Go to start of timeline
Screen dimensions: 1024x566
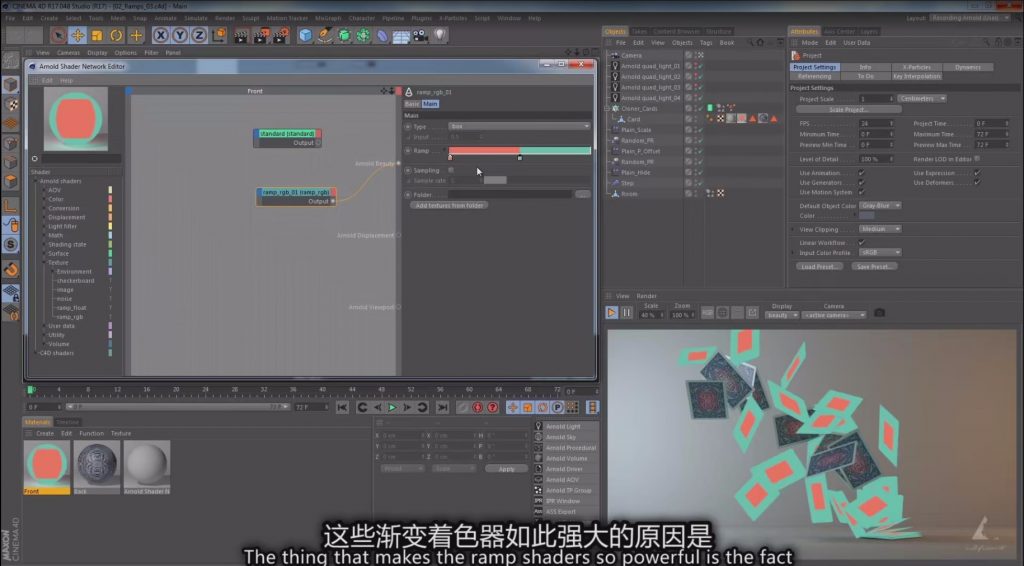342,407
